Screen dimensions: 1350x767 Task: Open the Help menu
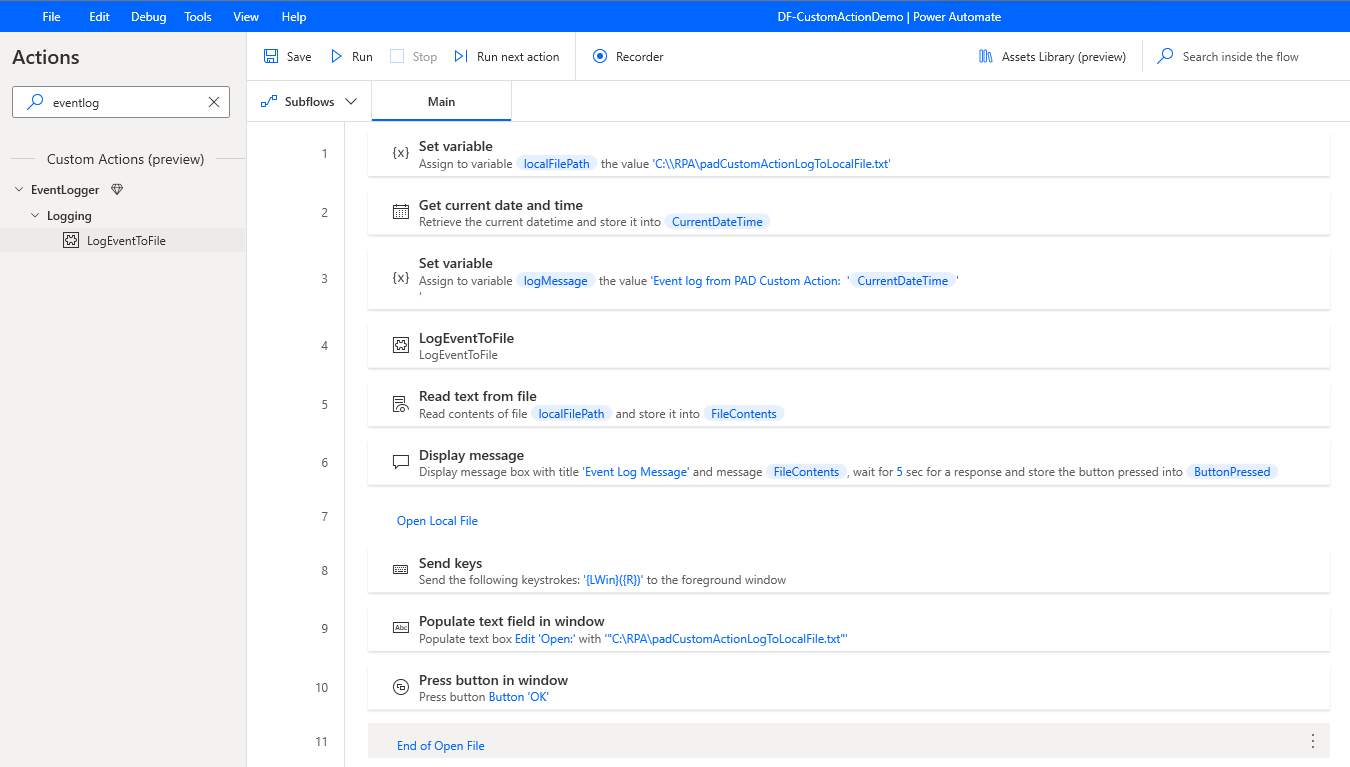[x=294, y=17]
